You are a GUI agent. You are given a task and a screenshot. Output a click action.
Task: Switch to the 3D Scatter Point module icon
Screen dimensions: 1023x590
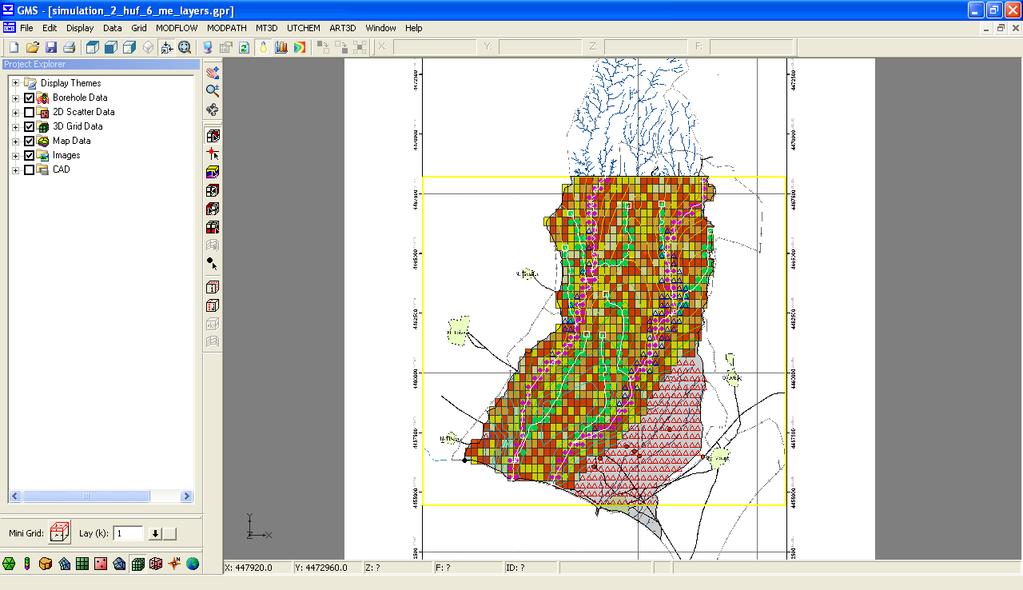pyautogui.click(x=156, y=563)
